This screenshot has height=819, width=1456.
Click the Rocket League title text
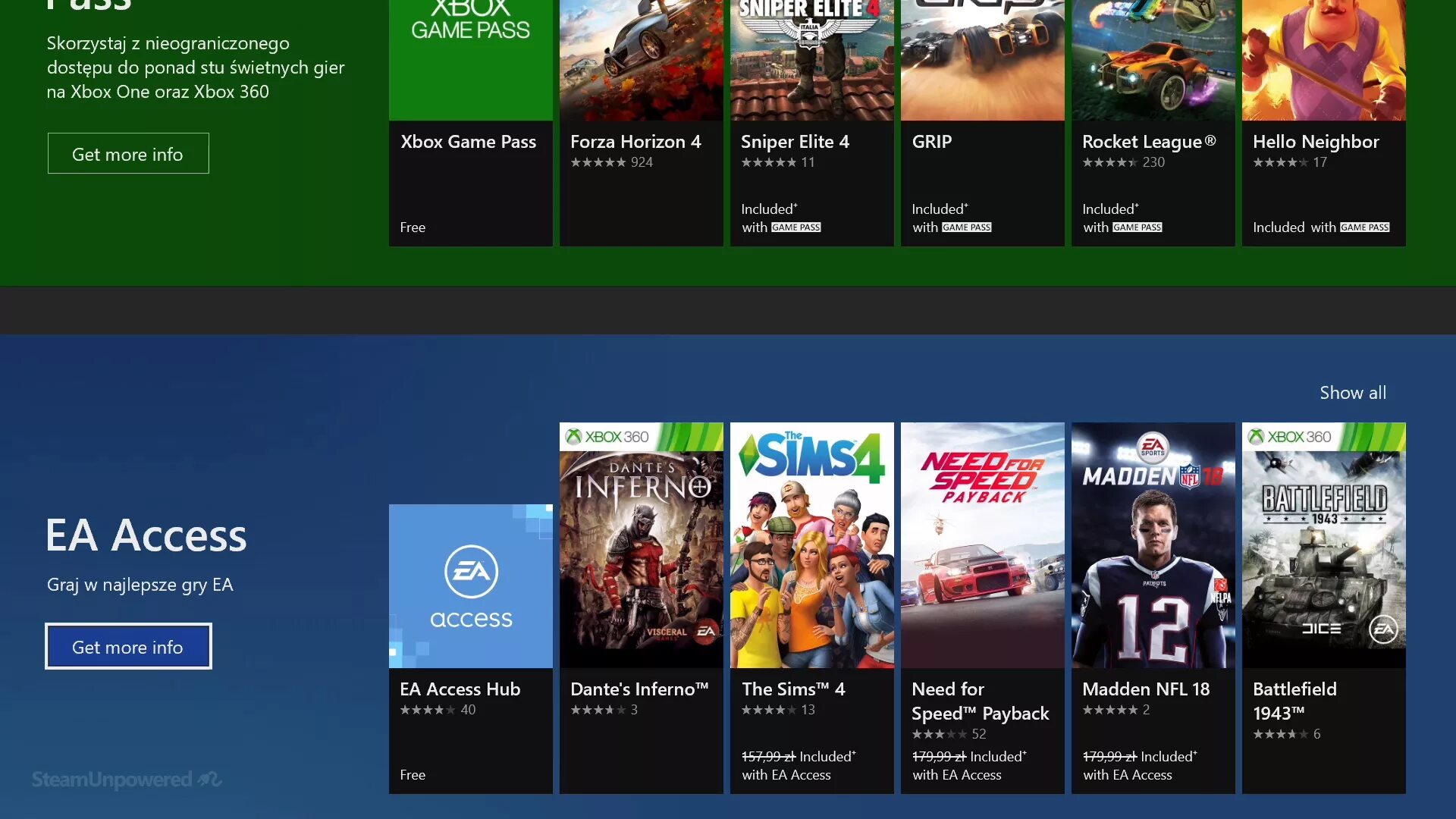pos(1149,142)
